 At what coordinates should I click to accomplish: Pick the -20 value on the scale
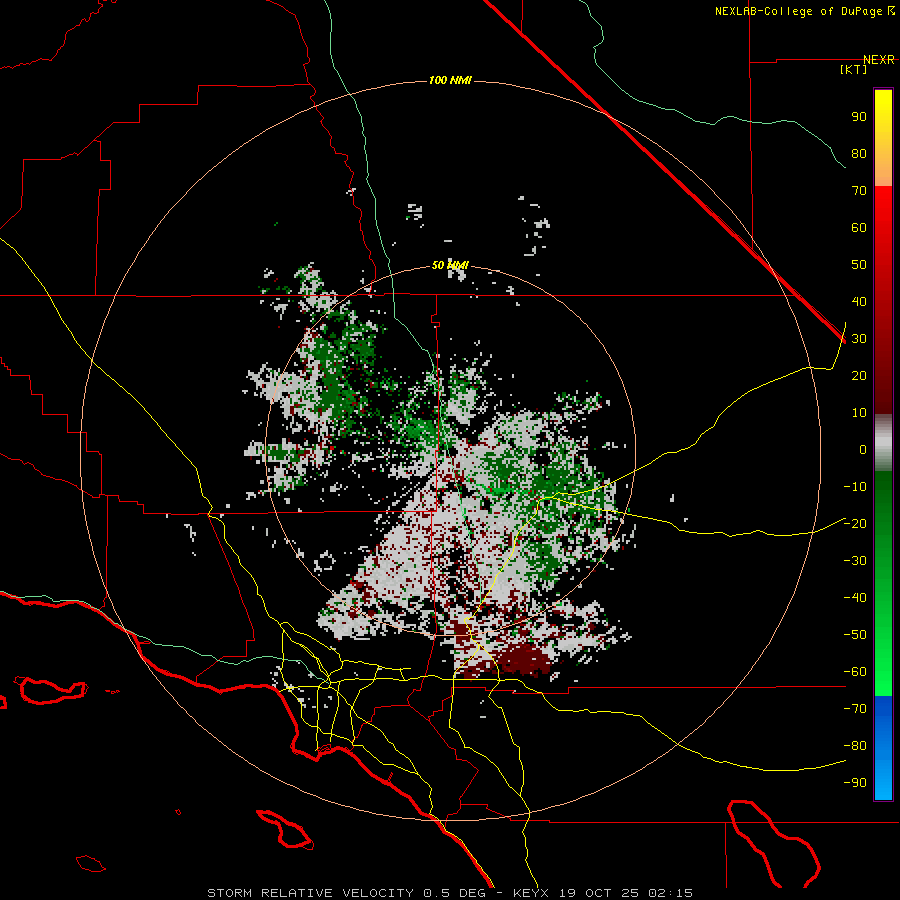855,524
